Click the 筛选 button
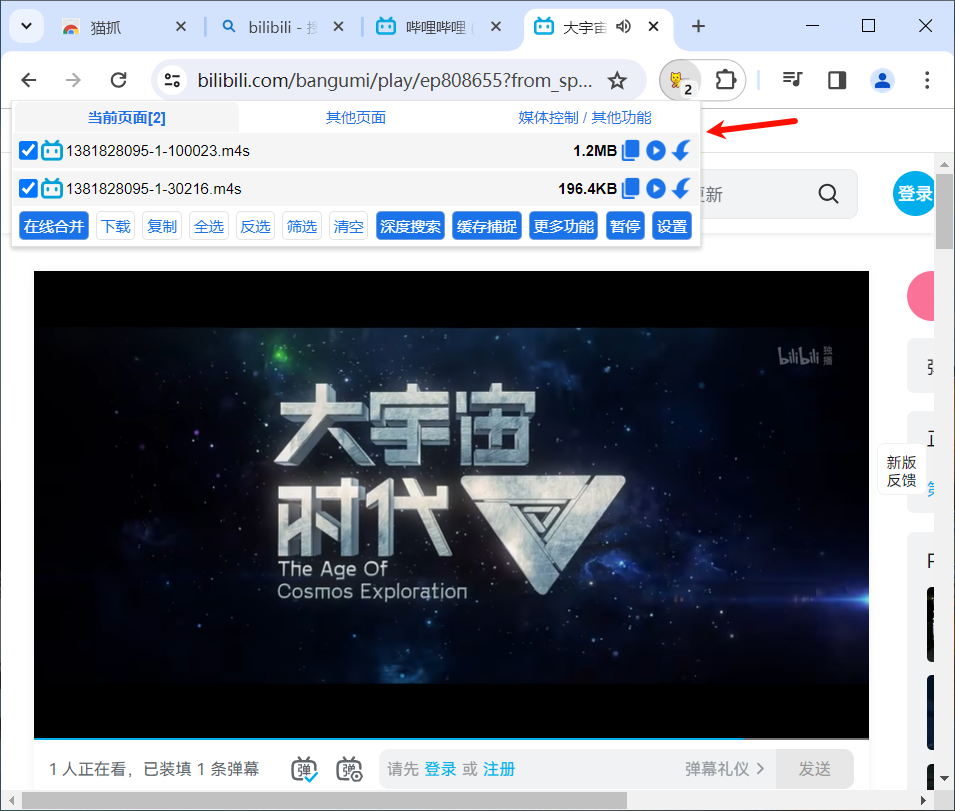This screenshot has width=955, height=811. [301, 226]
